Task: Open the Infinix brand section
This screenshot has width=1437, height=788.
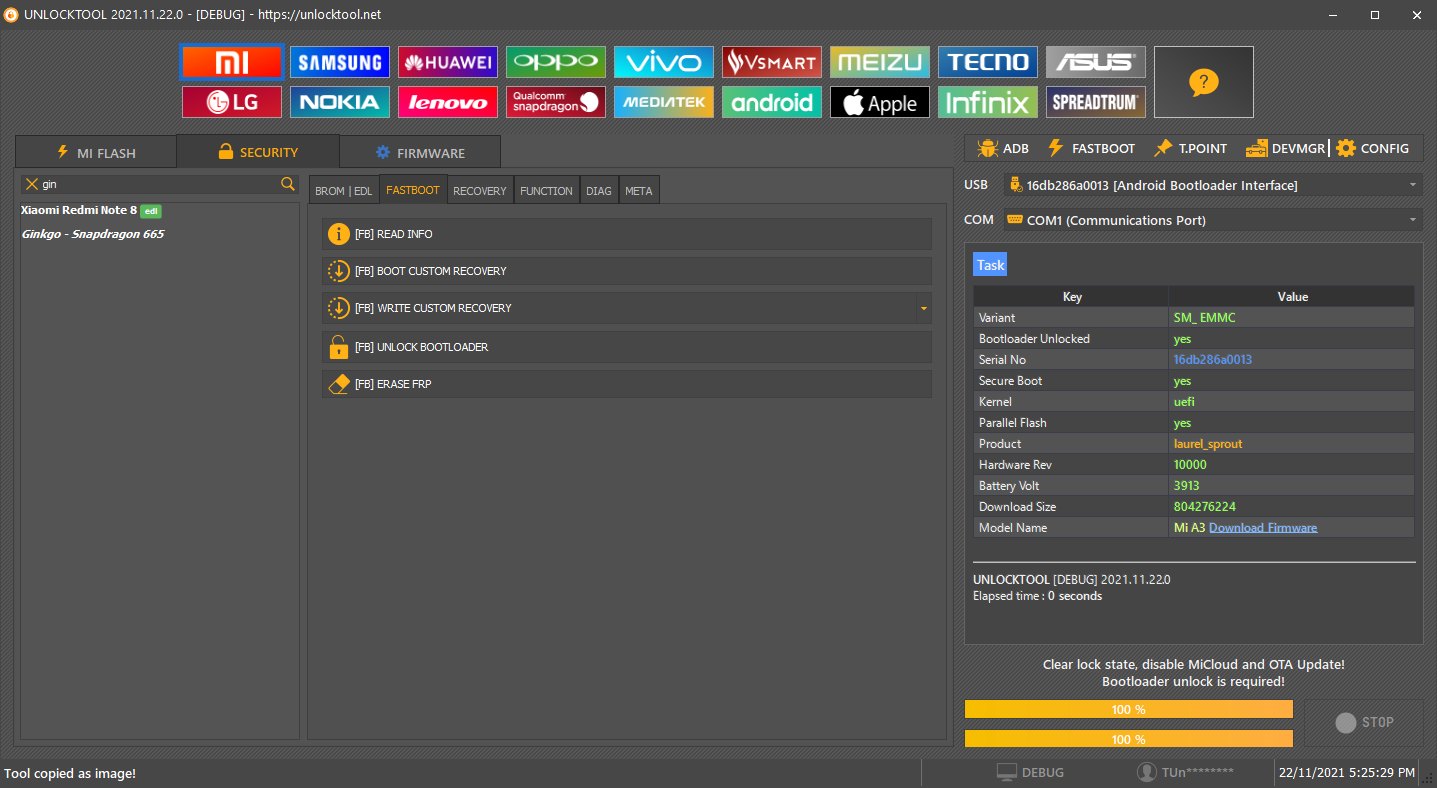Action: pyautogui.click(x=988, y=102)
